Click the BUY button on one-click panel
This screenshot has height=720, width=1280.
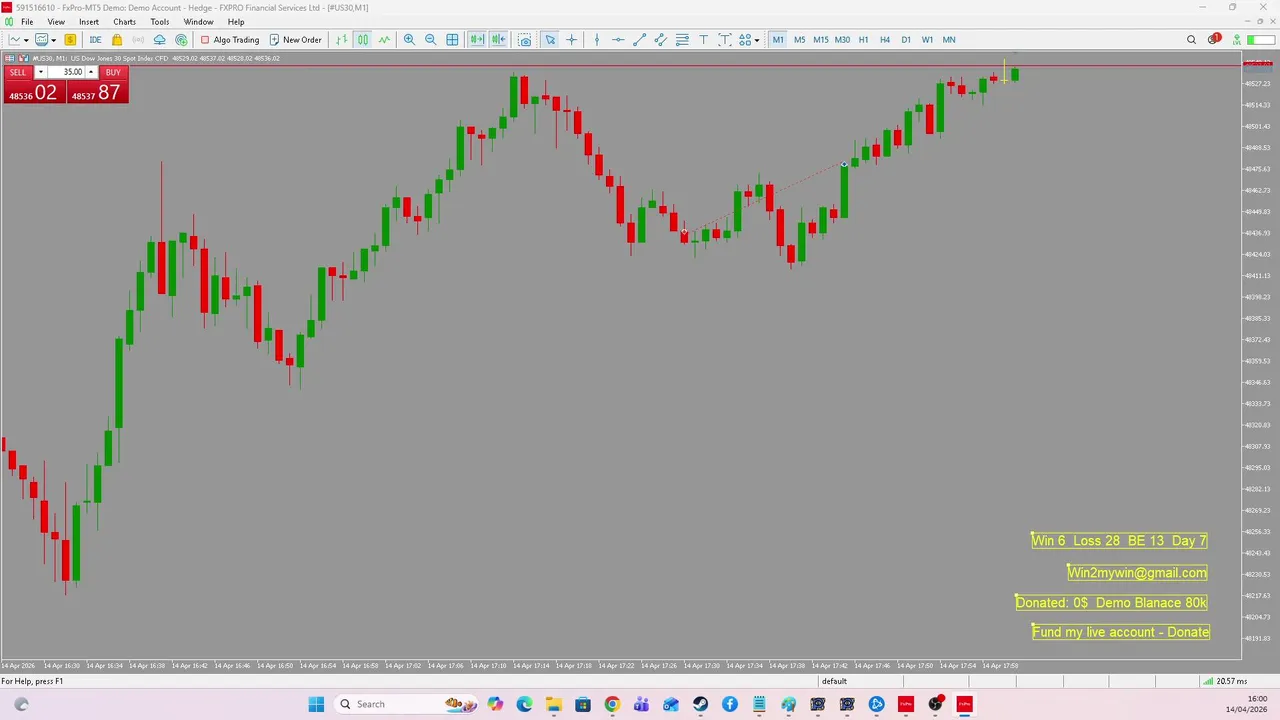pos(113,72)
